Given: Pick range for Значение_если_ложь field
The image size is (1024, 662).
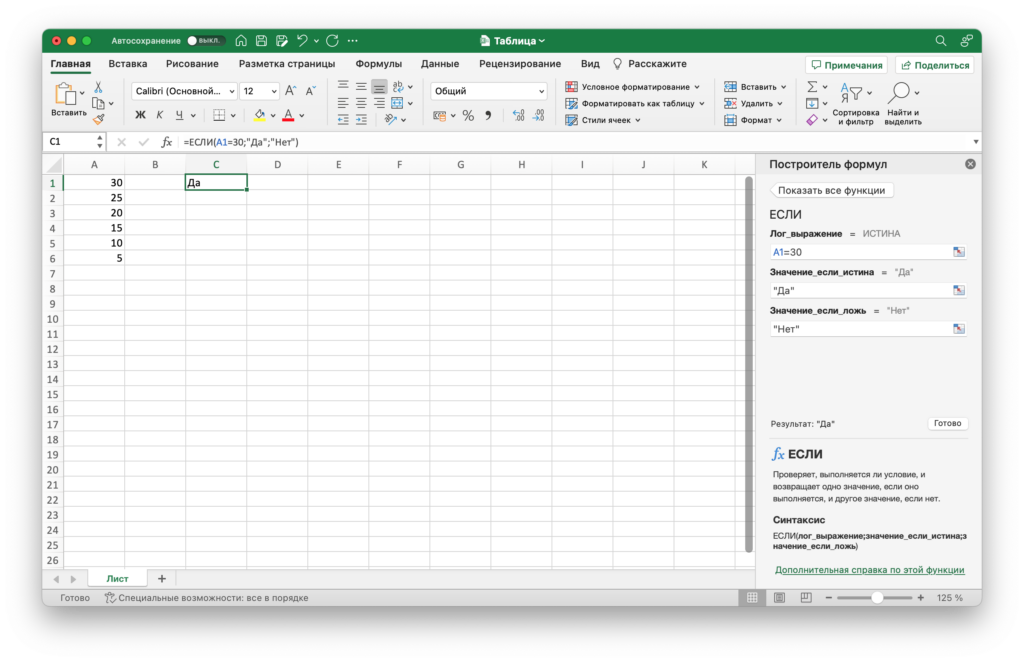Looking at the screenshot, I should pos(959,329).
